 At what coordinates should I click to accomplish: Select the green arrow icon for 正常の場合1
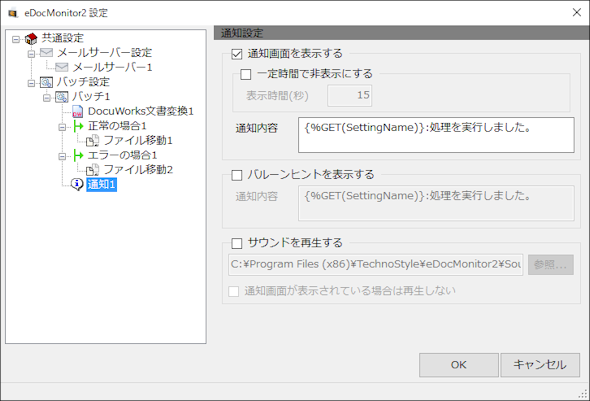[78, 126]
